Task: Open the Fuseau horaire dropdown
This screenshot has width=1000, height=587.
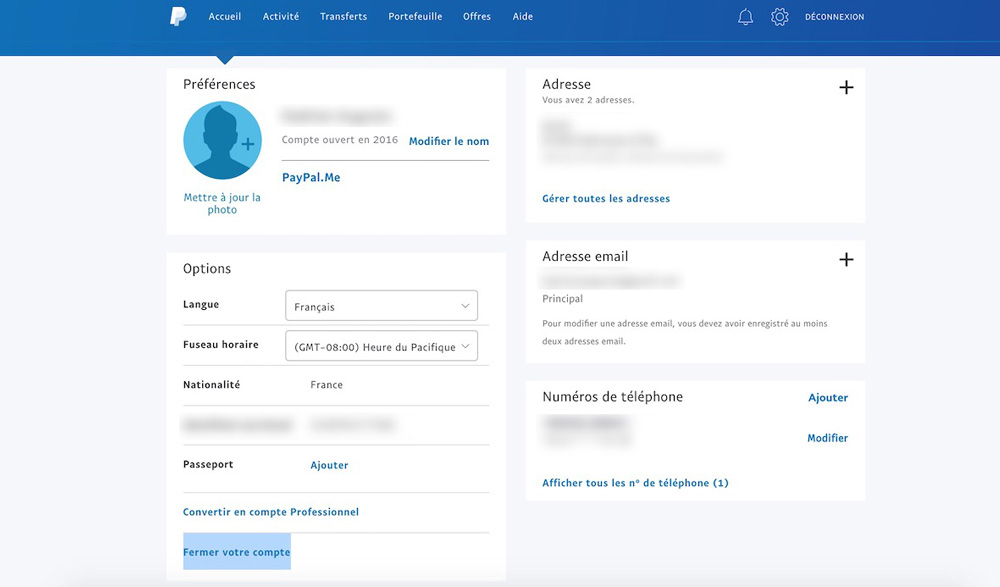Action: [381, 346]
